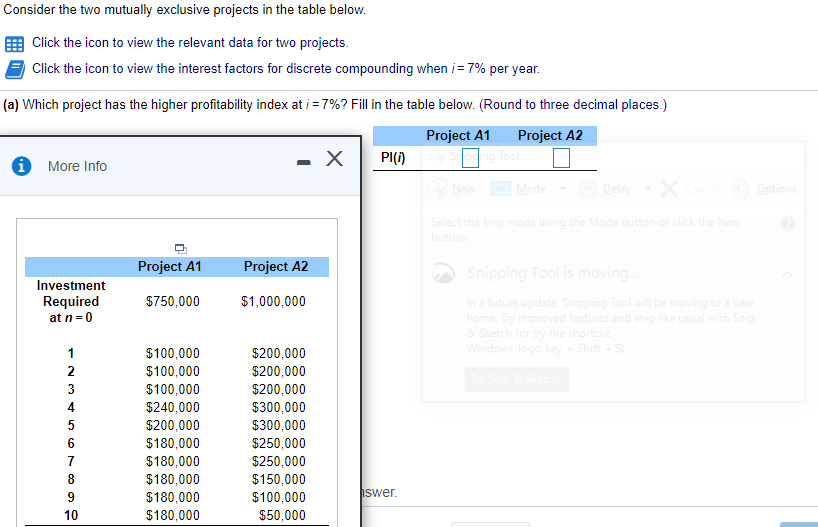Click the $50,000 value in year 10
Screen dimensions: 818x527
point(282,516)
